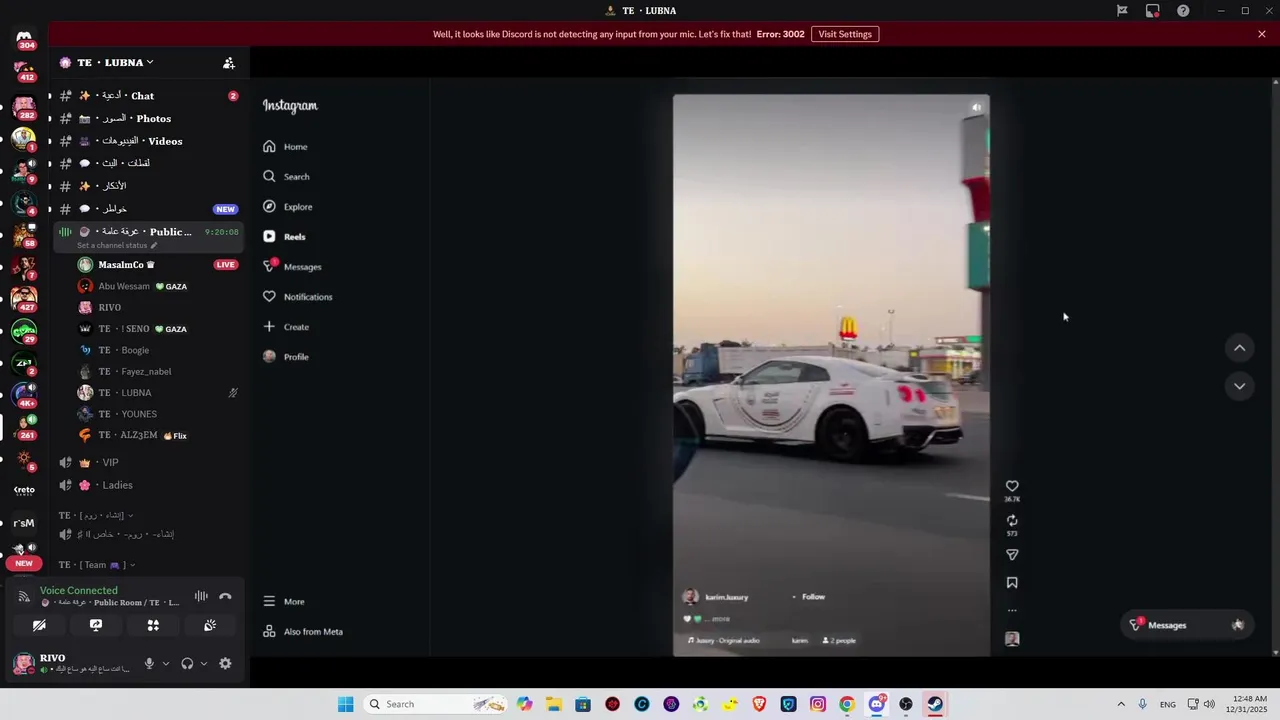Image resolution: width=1280 pixels, height=720 pixels.
Task: Join the Ladies voice channel
Action: coord(147,485)
